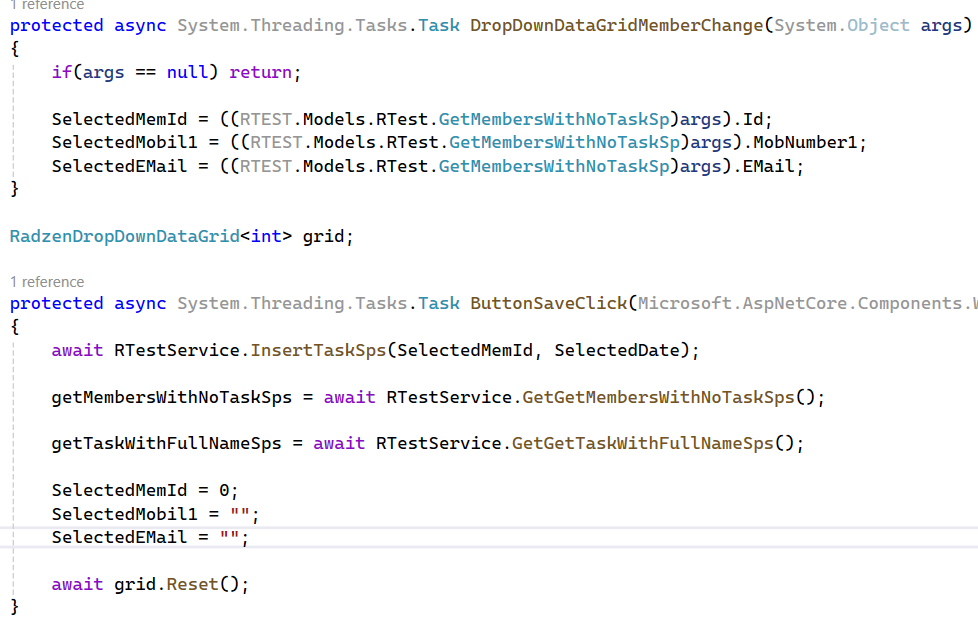Click the Reset method on grid
The width and height of the screenshot is (978, 632).
[x=192, y=585]
